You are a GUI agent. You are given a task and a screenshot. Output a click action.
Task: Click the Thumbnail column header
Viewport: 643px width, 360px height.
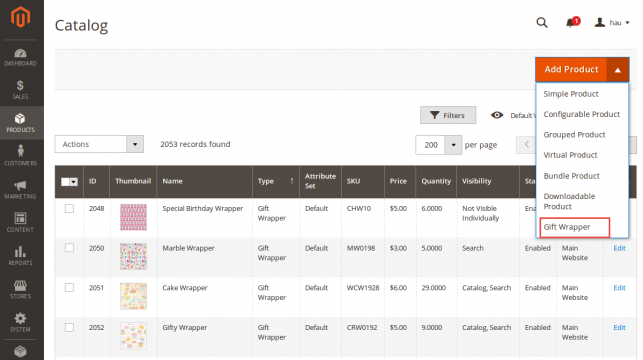pyautogui.click(x=133, y=182)
